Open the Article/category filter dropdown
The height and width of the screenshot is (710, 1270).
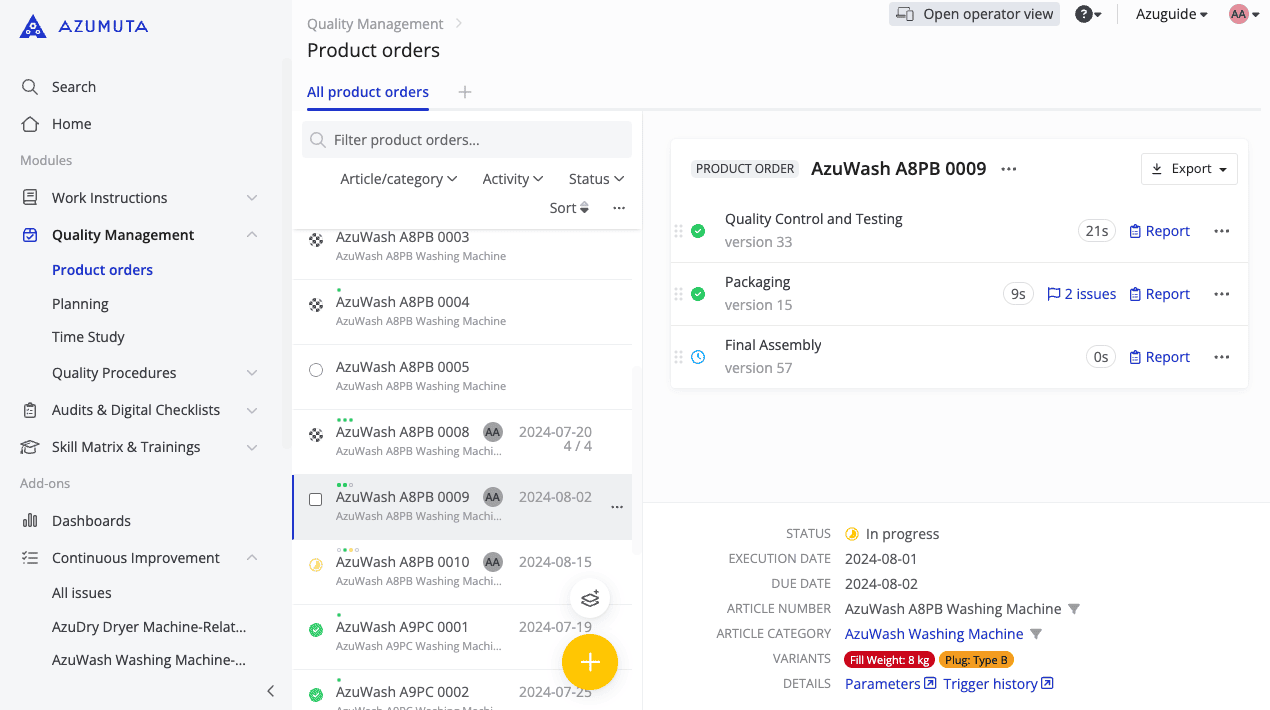coord(398,179)
